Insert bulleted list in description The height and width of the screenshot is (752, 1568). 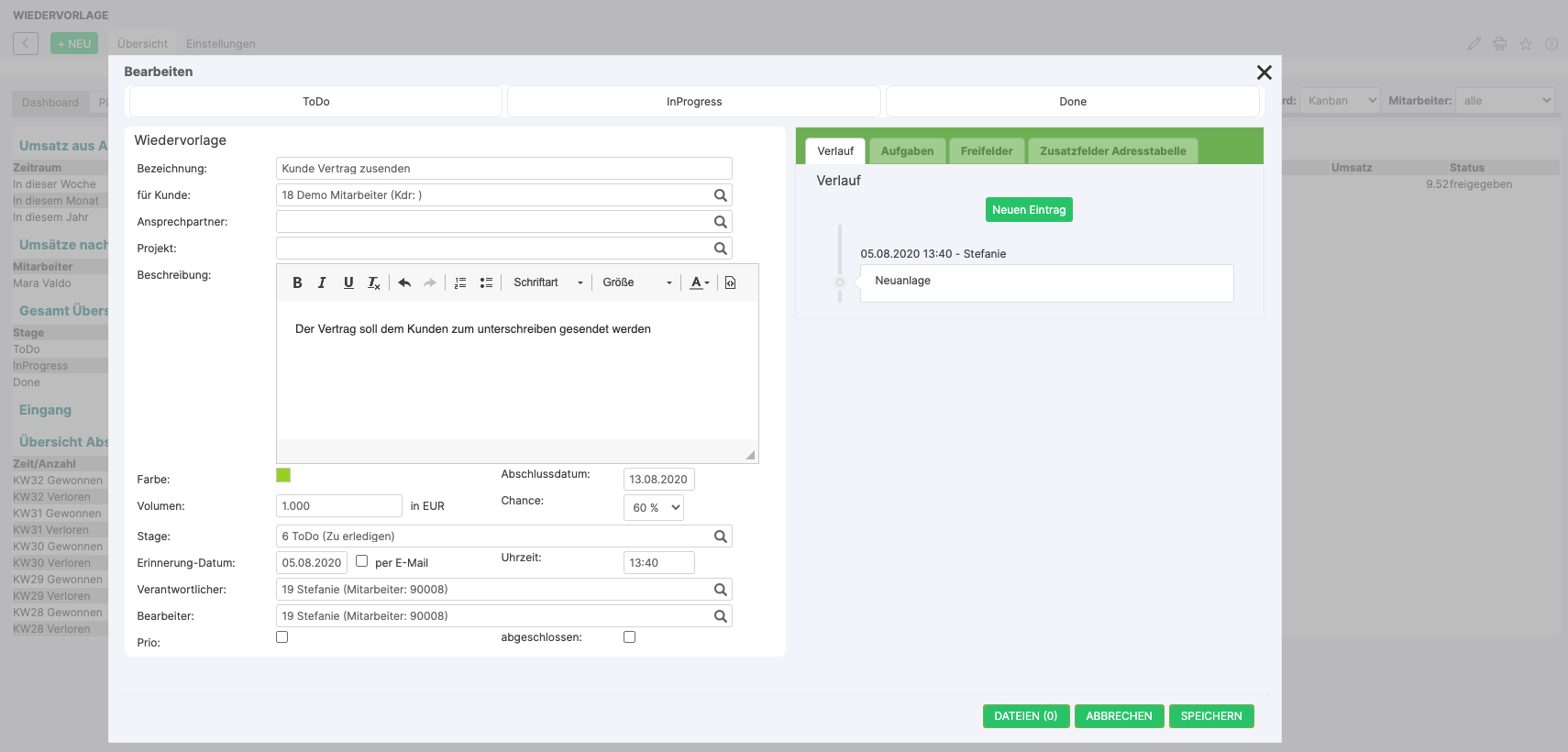486,282
